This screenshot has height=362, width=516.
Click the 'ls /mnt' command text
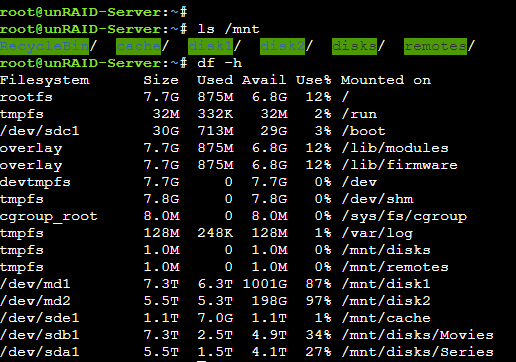point(228,29)
